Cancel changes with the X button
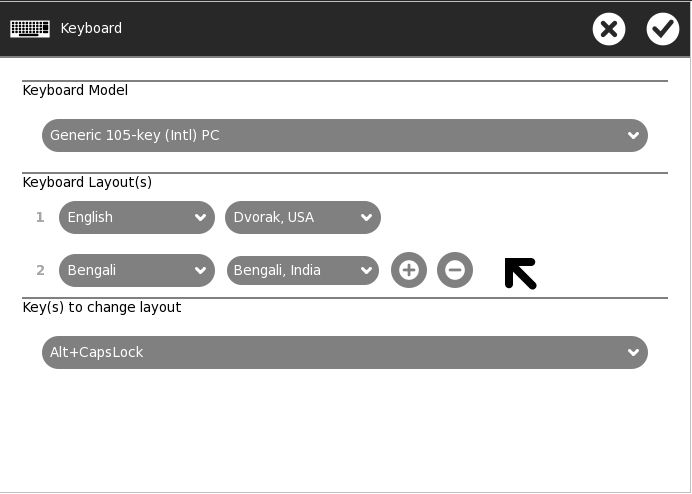This screenshot has width=692, height=494. click(609, 29)
